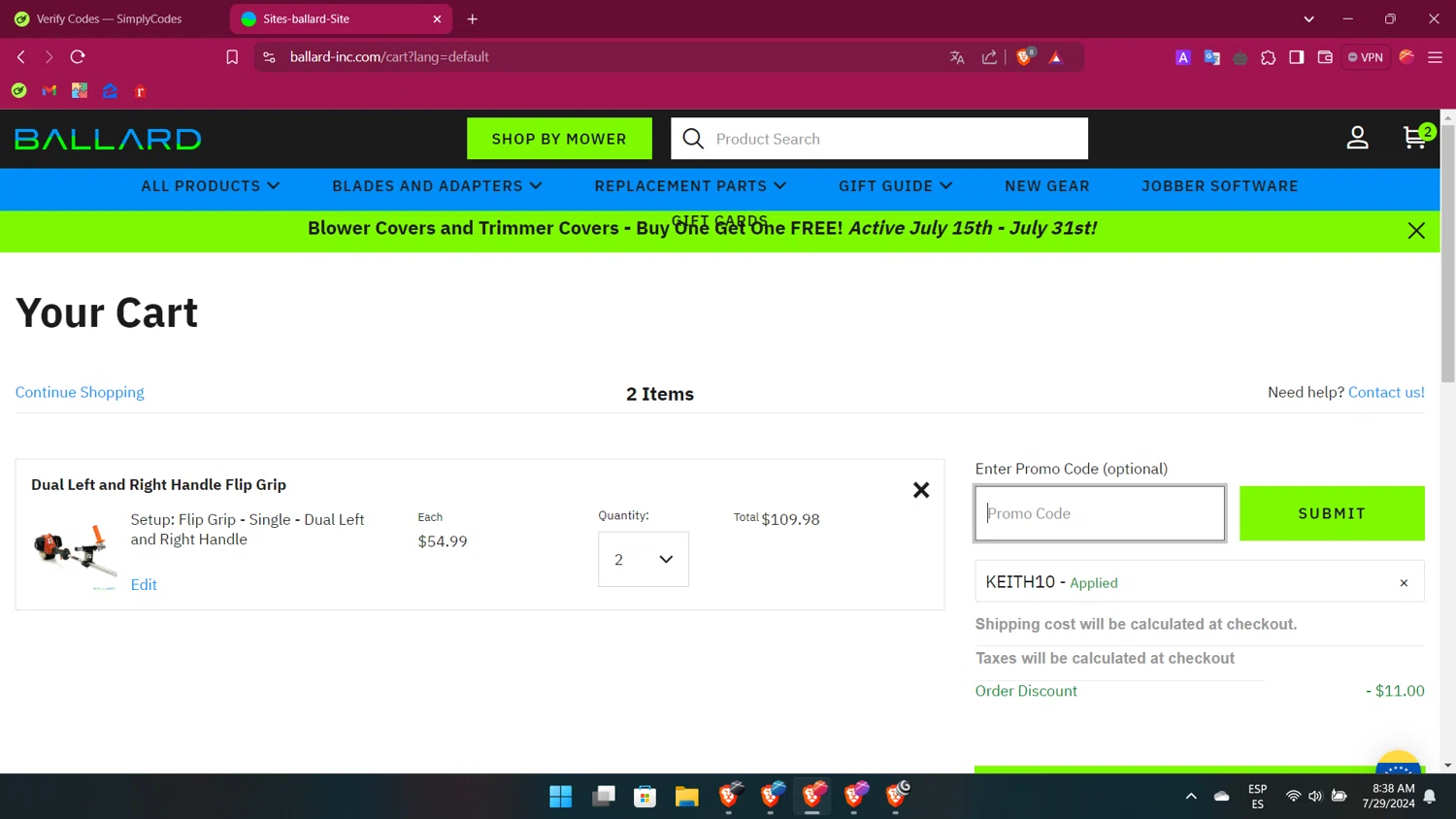
Task: Open the Quantity dropdown showing 2
Action: (x=644, y=559)
